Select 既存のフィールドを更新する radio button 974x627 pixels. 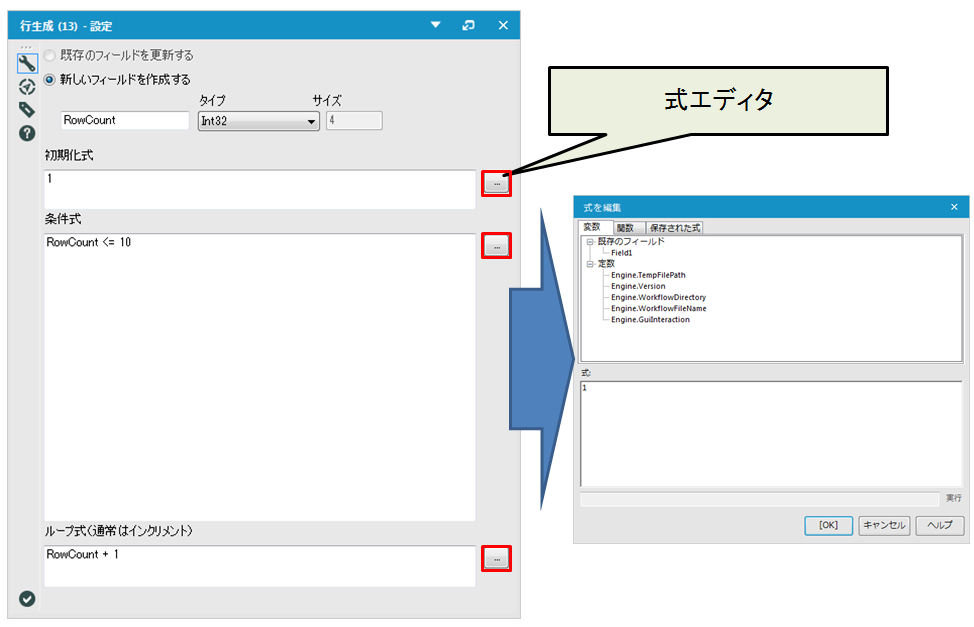[x=50, y=56]
